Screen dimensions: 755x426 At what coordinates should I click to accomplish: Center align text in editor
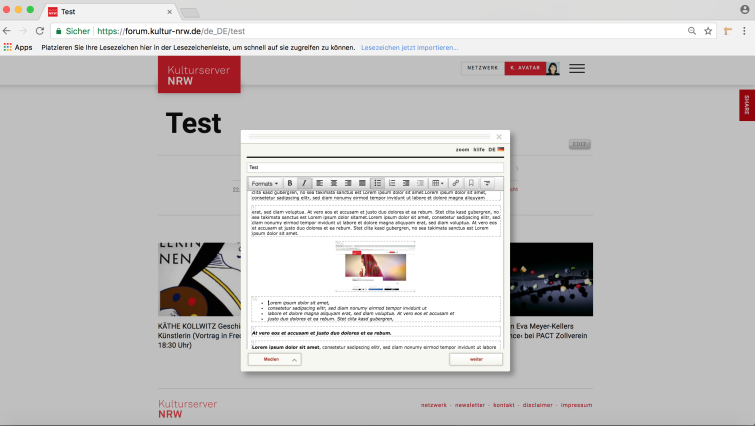tap(334, 183)
